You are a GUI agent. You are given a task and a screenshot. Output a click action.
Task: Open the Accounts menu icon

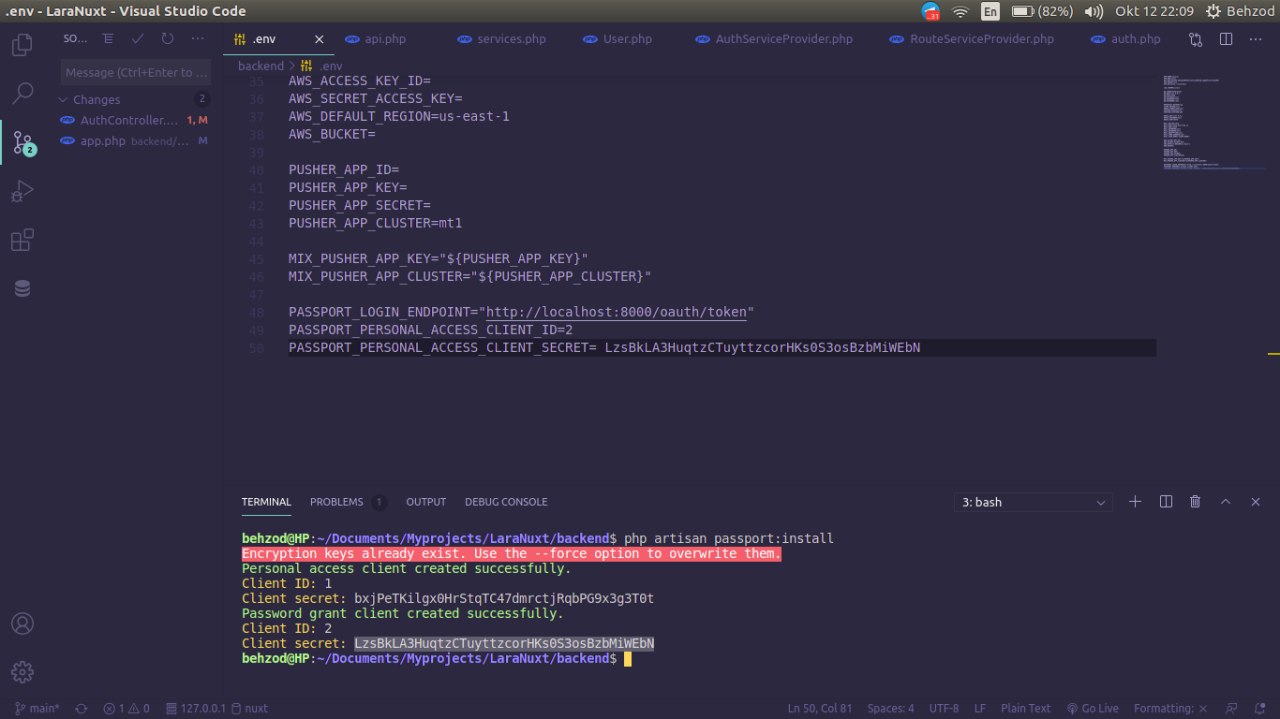click(x=22, y=623)
